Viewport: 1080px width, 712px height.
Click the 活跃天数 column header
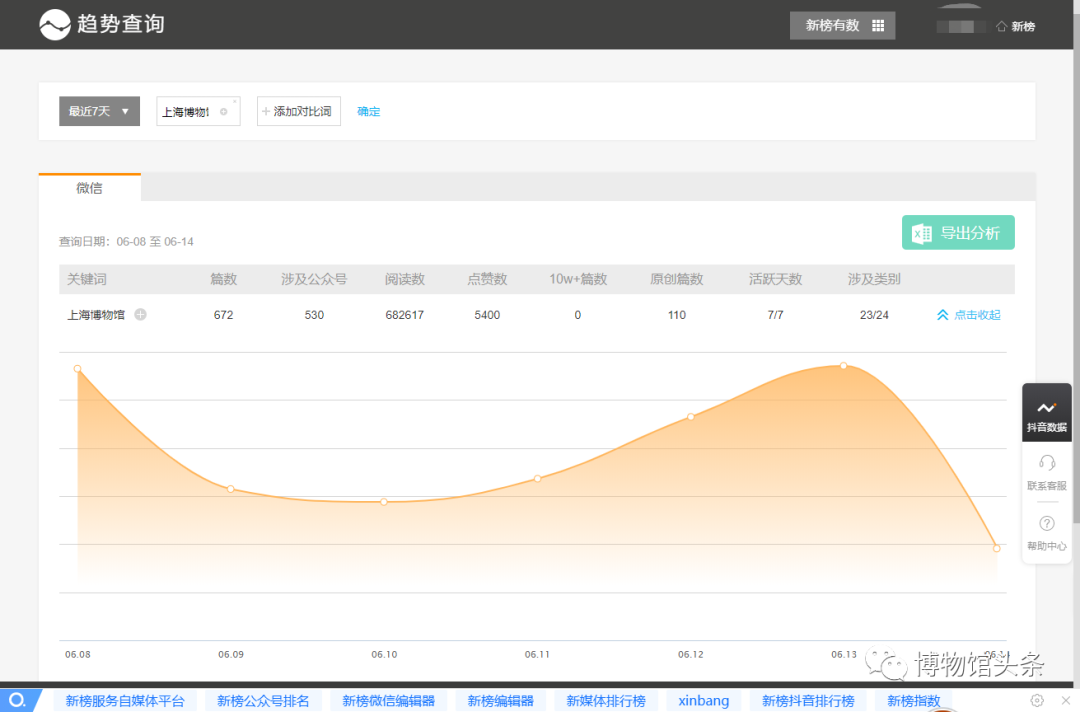coord(776,279)
